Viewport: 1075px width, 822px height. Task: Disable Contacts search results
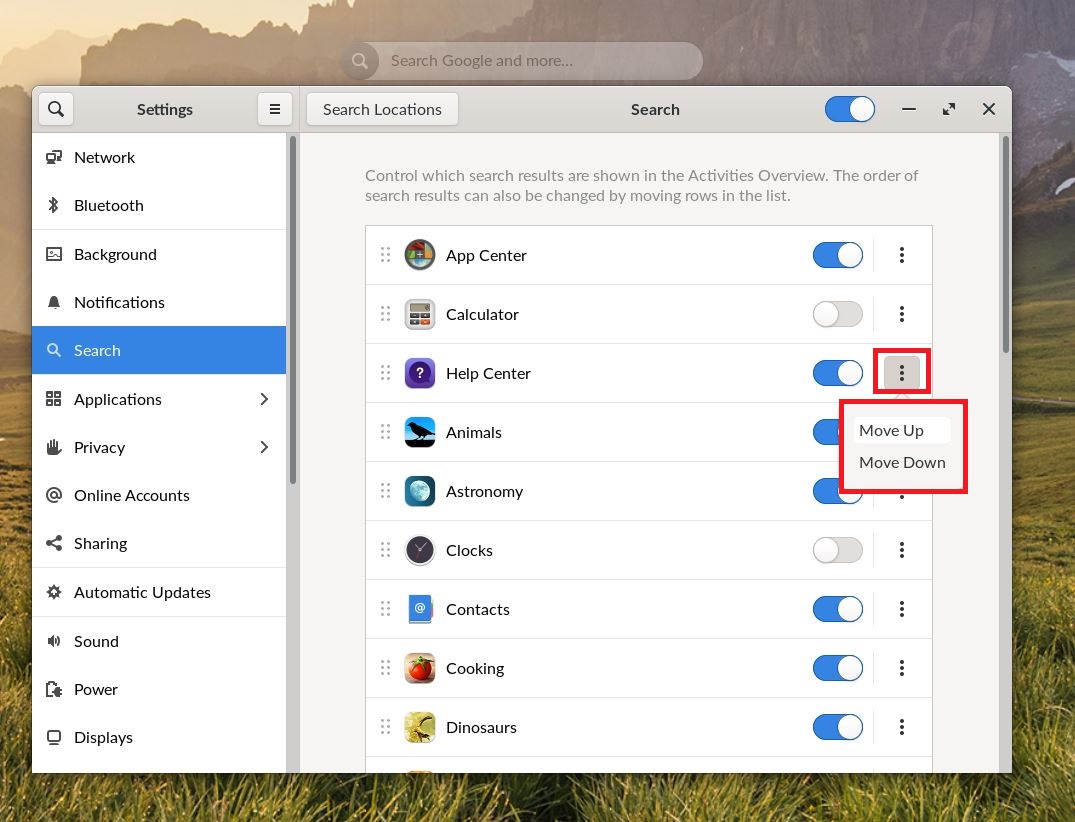[x=838, y=609]
